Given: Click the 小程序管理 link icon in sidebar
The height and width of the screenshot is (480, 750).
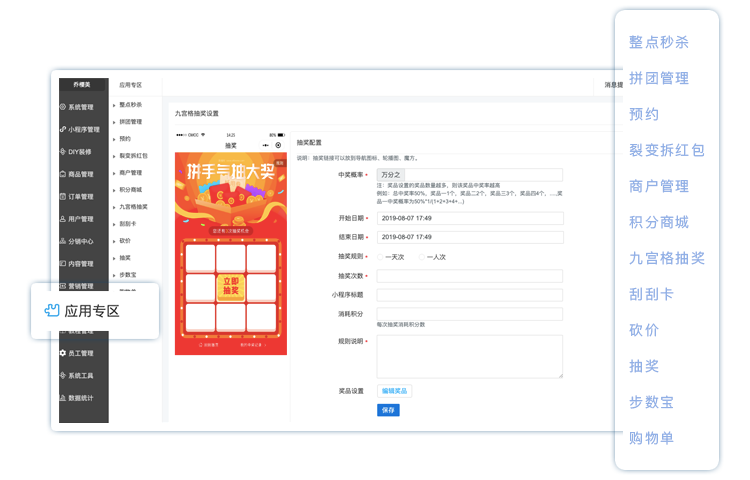Looking at the screenshot, I should (63, 129).
